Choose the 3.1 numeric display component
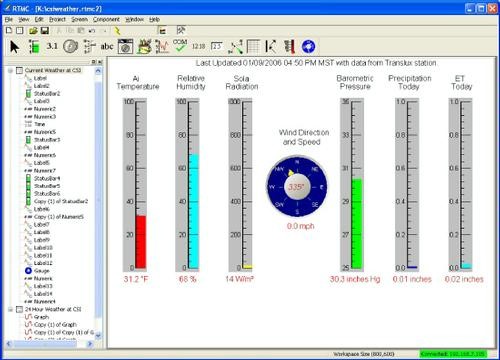 pyautogui.click(x=52, y=46)
